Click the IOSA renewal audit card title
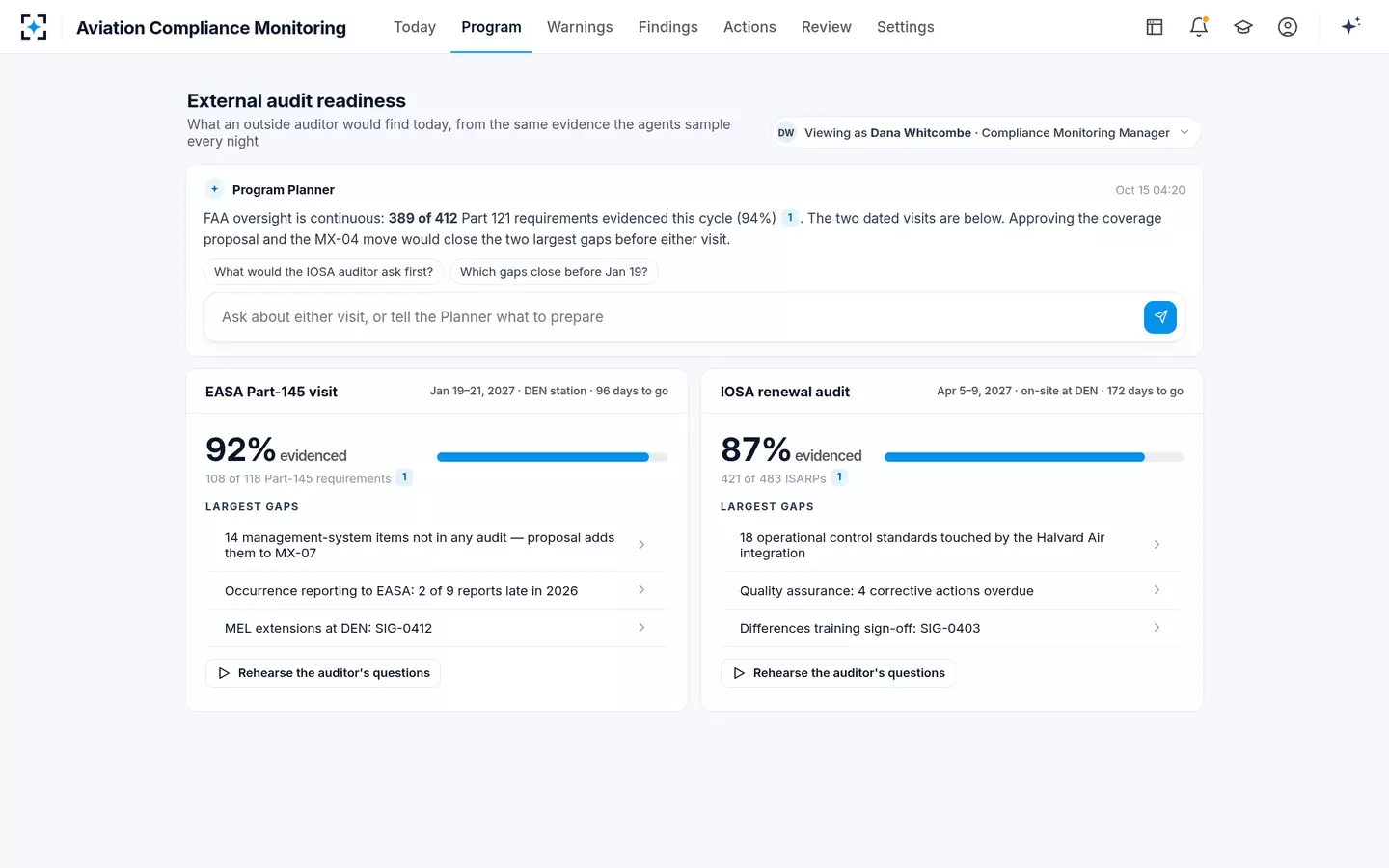 785,392
